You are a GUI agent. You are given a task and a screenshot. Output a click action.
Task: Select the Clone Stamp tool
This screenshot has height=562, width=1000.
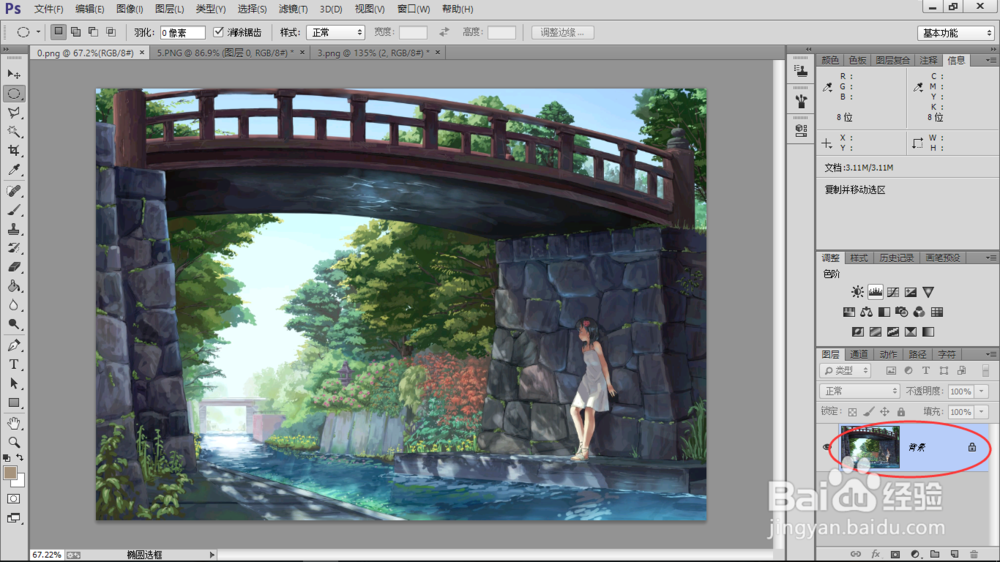[x=14, y=229]
